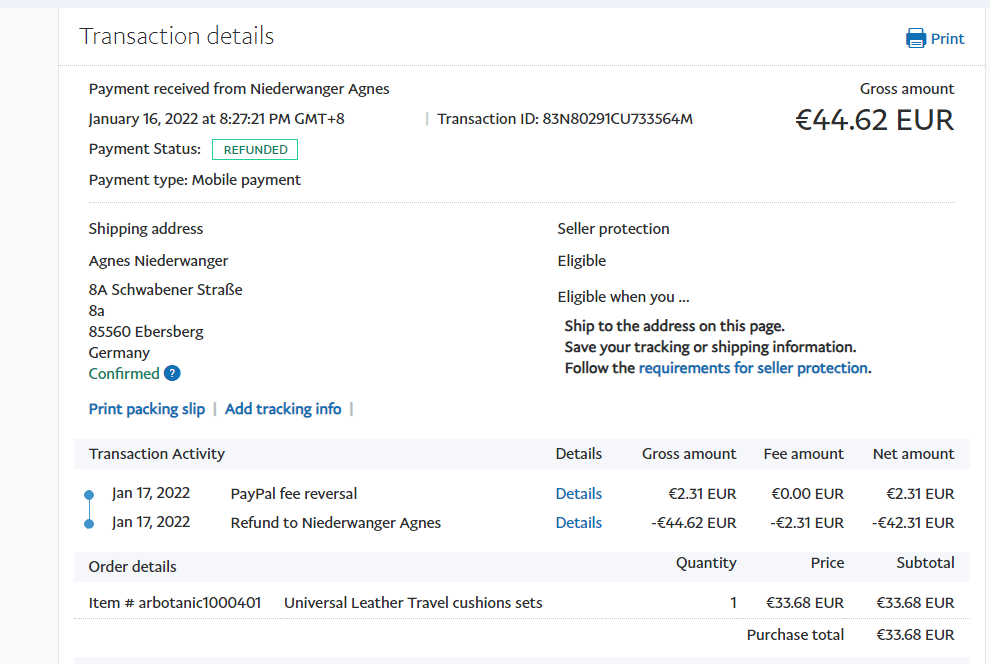This screenshot has width=990, height=664.
Task: View Details for PayPal fee reversal
Action: 578,494
